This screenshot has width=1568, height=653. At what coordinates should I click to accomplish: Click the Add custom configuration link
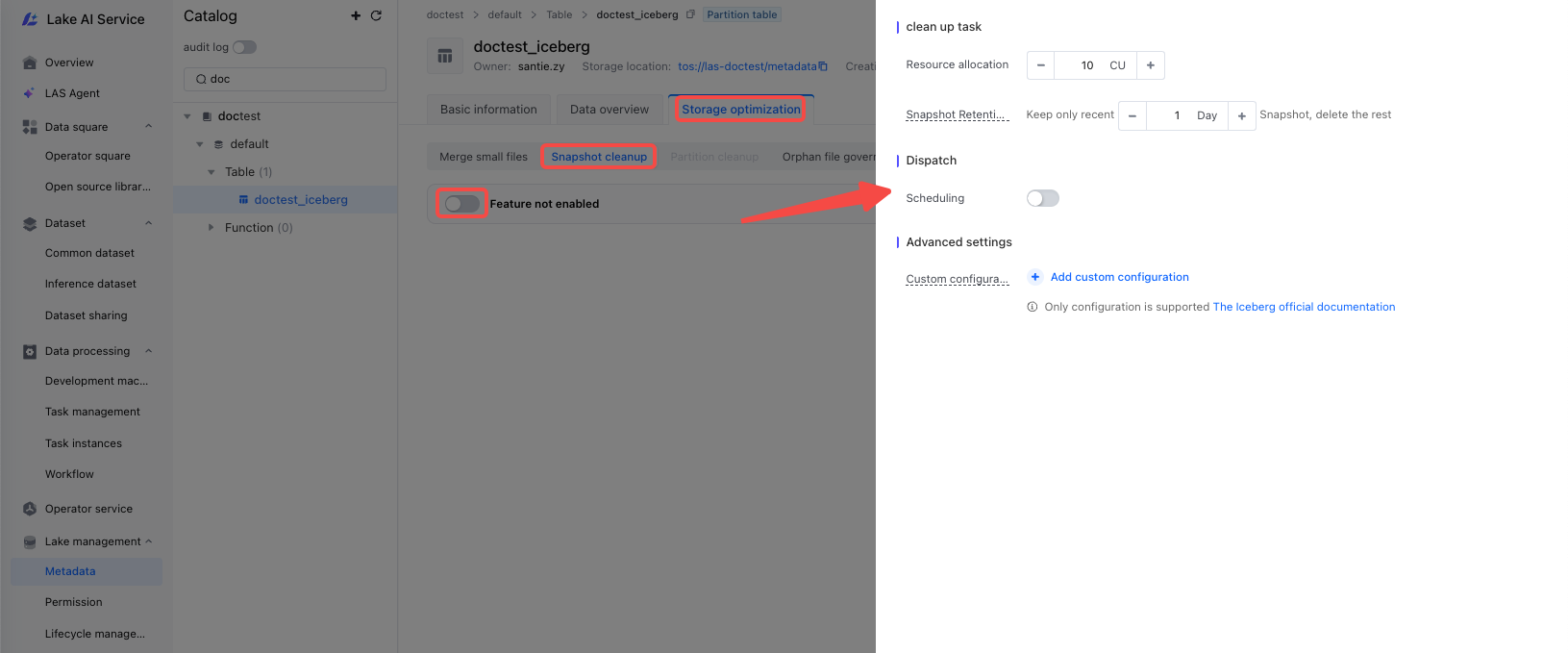pos(1120,277)
